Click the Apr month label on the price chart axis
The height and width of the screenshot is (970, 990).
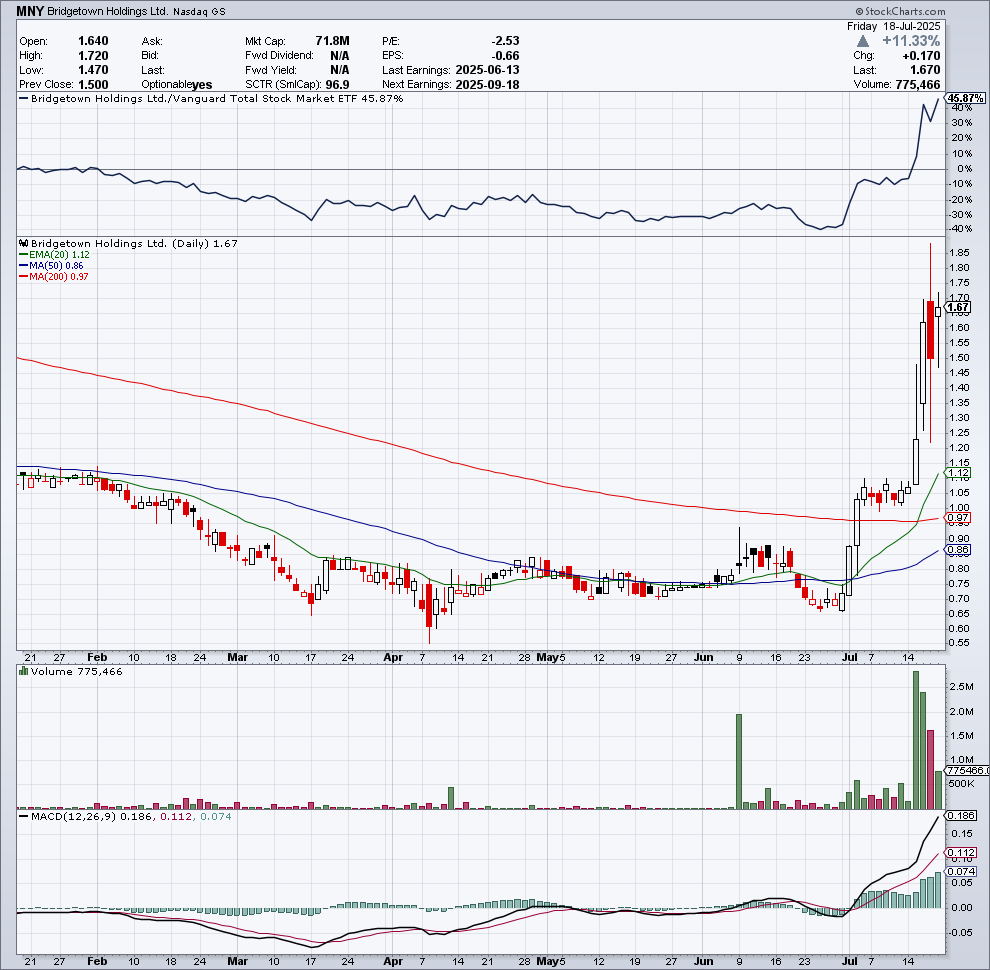pyautogui.click(x=393, y=657)
